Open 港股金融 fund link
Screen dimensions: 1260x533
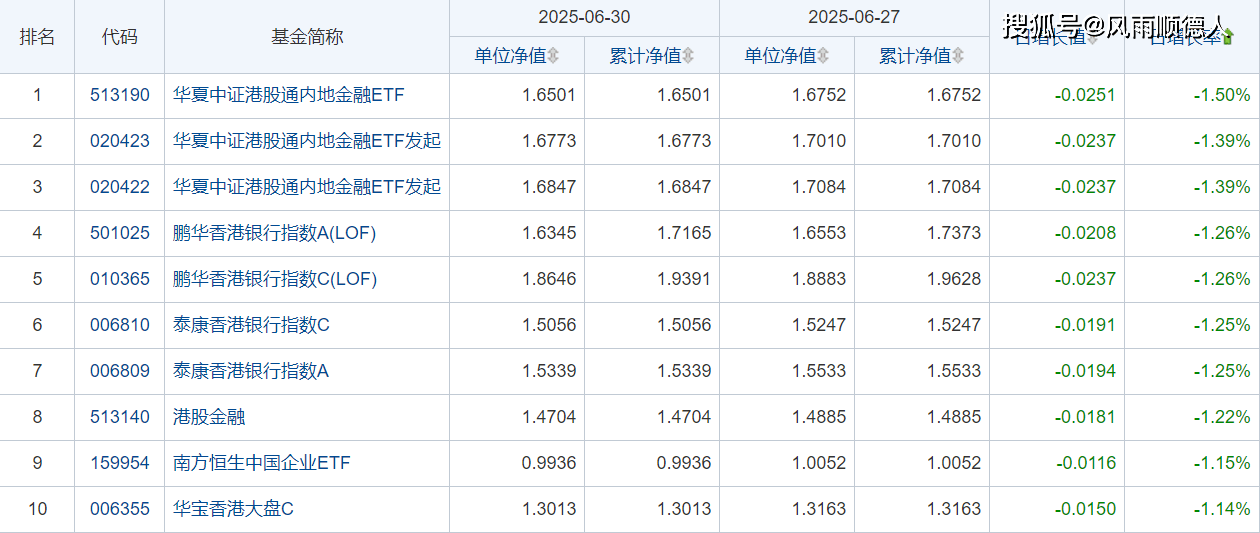(209, 418)
